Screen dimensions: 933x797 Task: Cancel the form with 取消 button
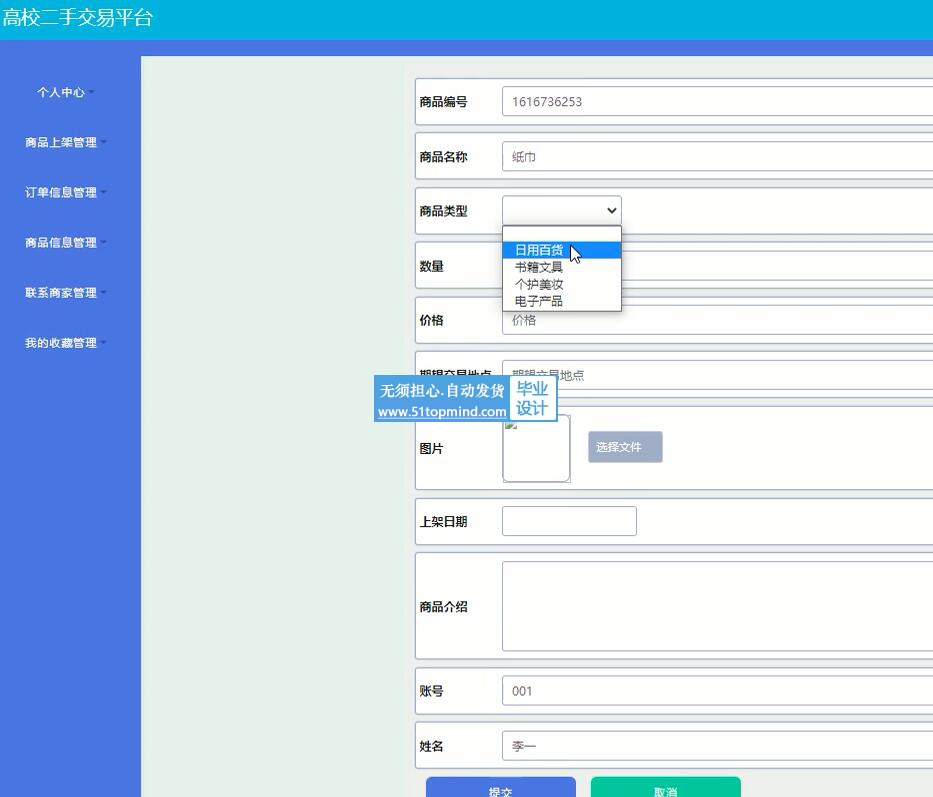click(x=665, y=788)
